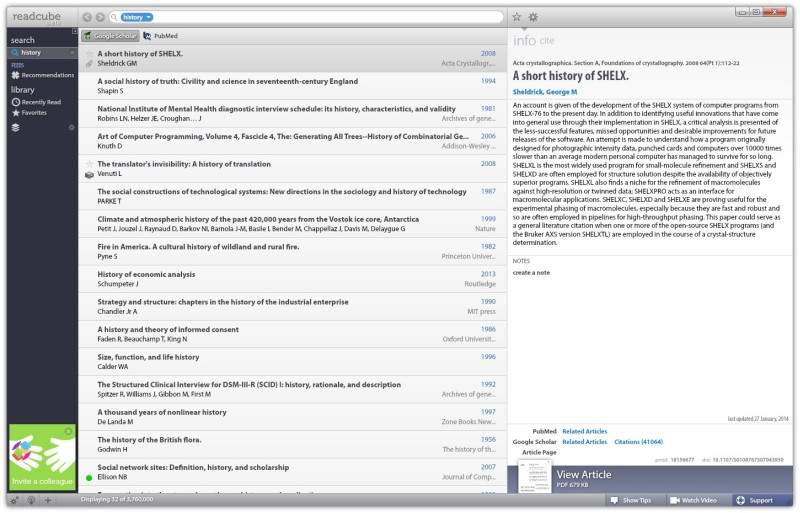800x513 pixels.
Task: Click create a note under NOTES
Action: [x=531, y=273]
